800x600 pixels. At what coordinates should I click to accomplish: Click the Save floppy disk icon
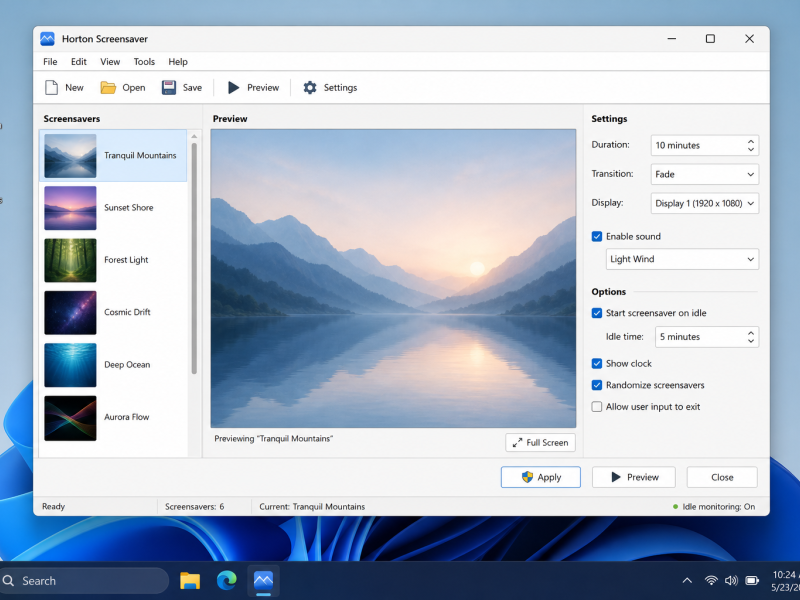169,88
